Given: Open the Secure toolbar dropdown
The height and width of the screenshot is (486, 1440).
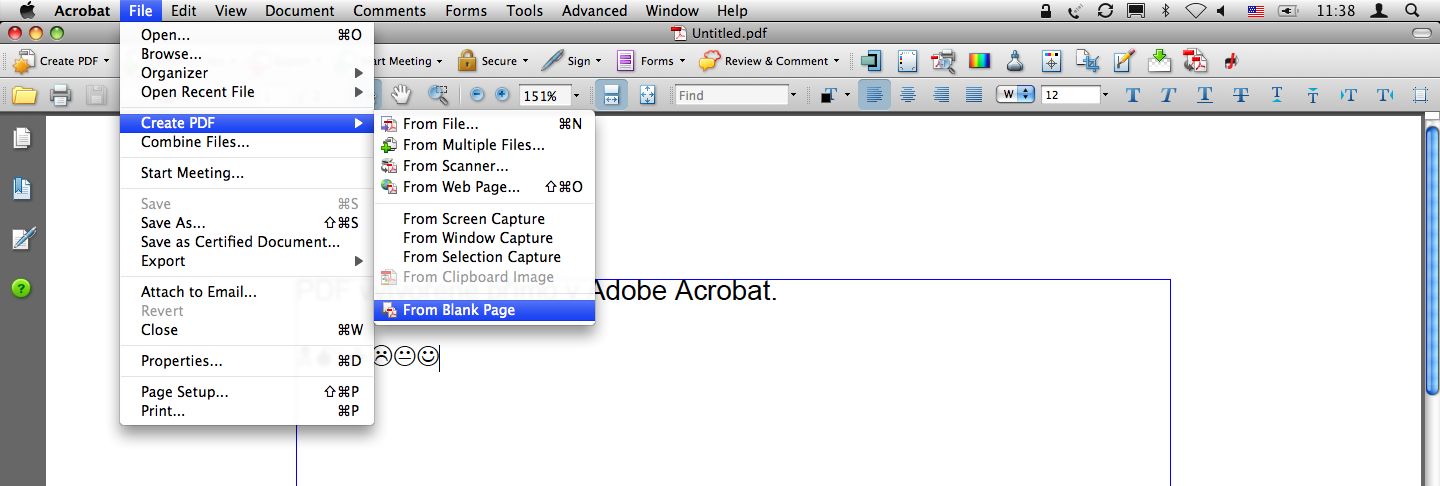Looking at the screenshot, I should click(494, 61).
